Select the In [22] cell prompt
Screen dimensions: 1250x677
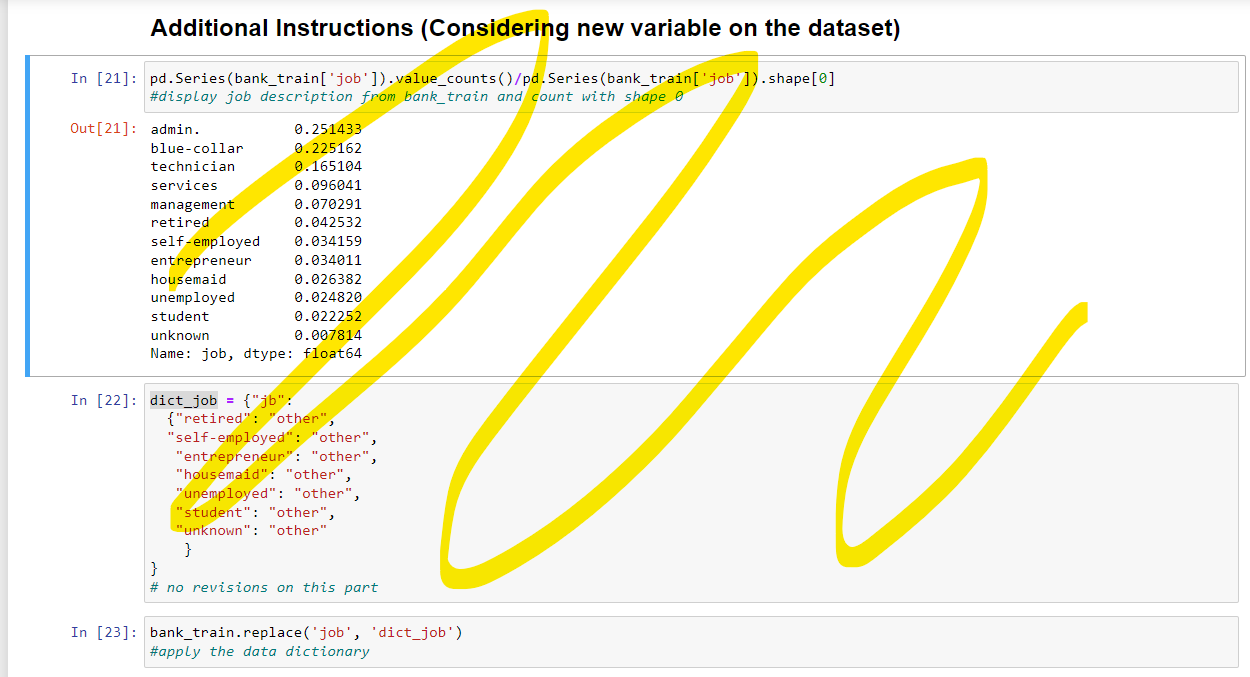(x=103, y=400)
